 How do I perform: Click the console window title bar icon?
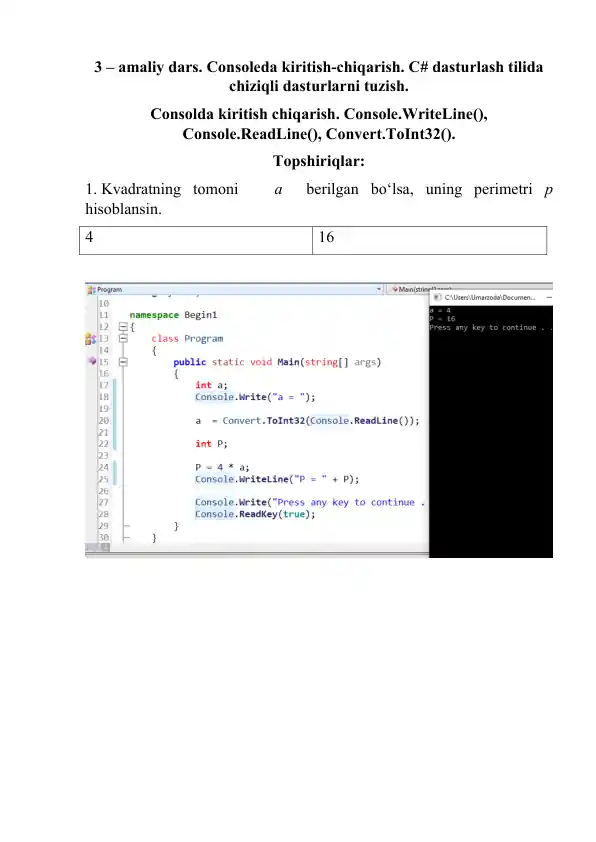pyautogui.click(x=437, y=297)
